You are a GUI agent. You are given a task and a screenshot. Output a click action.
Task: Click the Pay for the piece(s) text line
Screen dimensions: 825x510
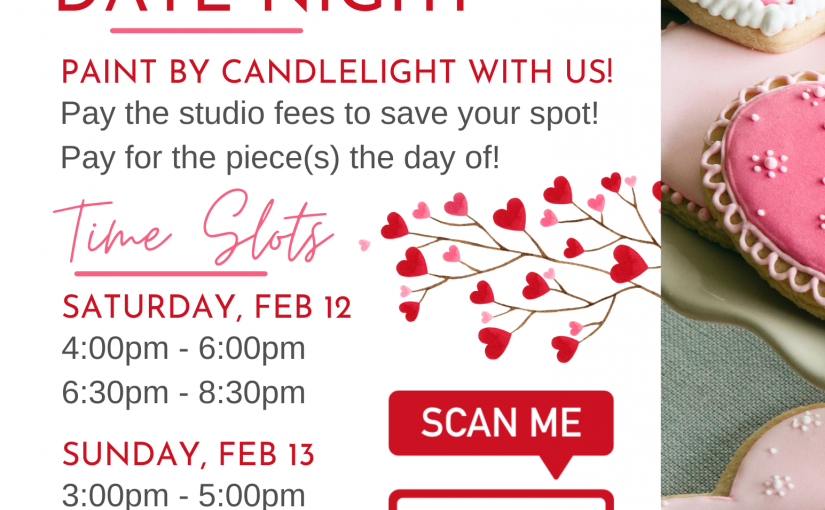point(280,158)
